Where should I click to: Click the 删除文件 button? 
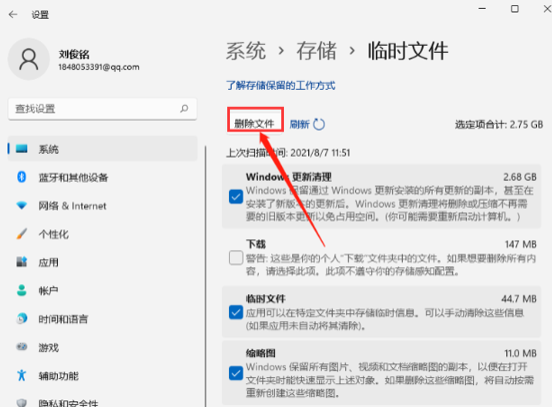coord(255,123)
